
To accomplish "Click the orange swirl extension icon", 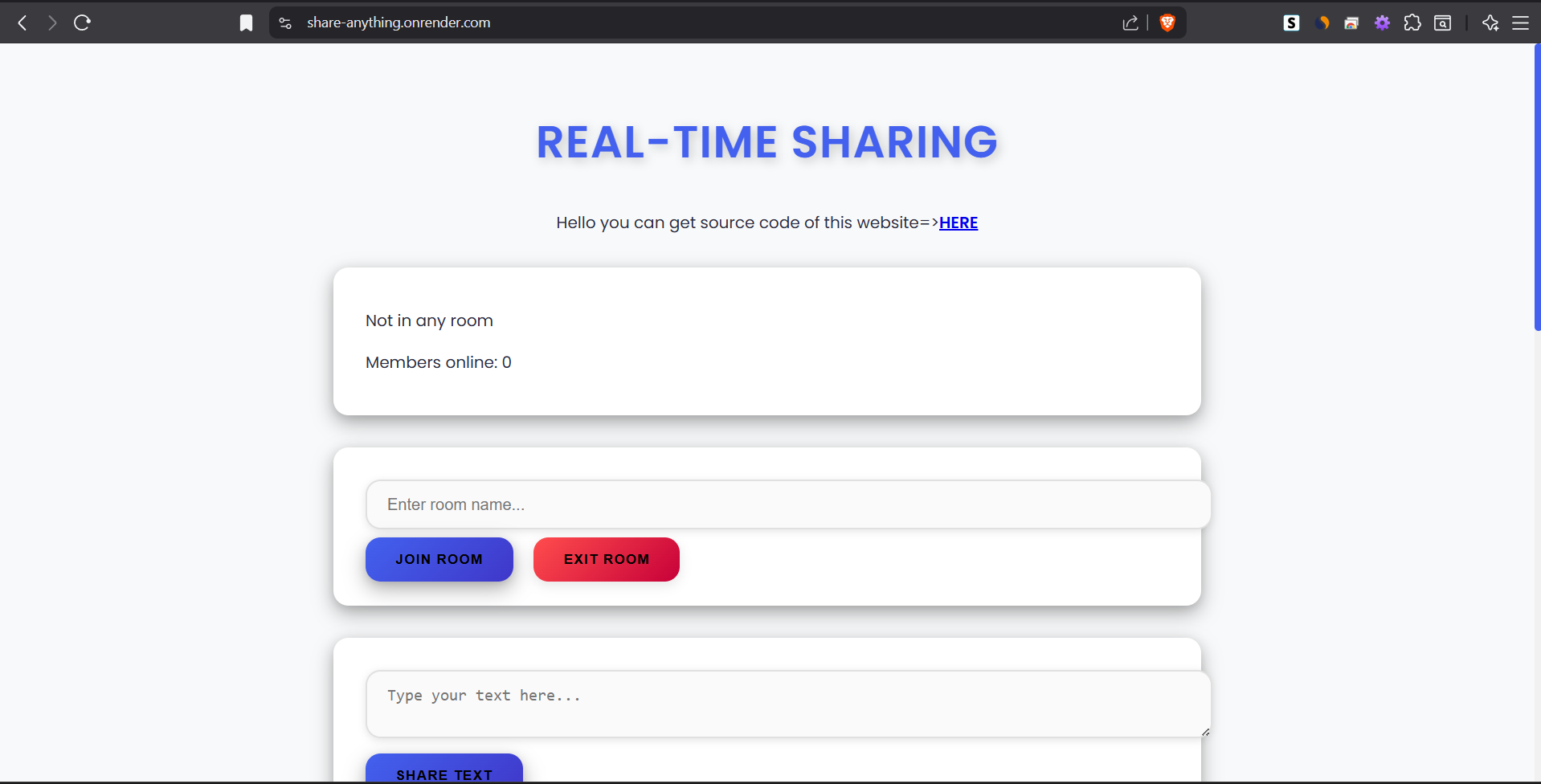I will coord(1322,22).
